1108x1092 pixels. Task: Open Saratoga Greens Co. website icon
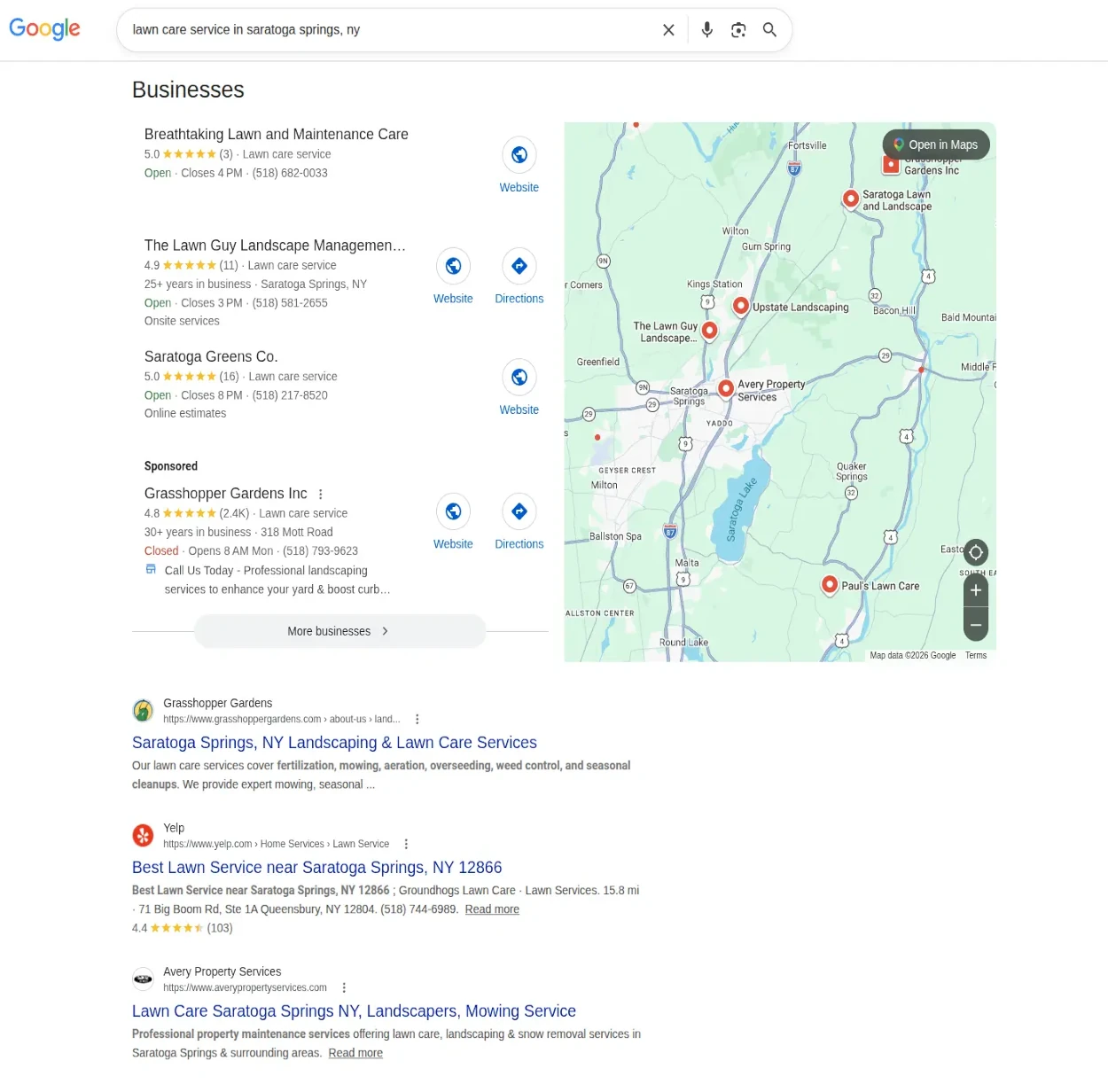click(x=519, y=378)
